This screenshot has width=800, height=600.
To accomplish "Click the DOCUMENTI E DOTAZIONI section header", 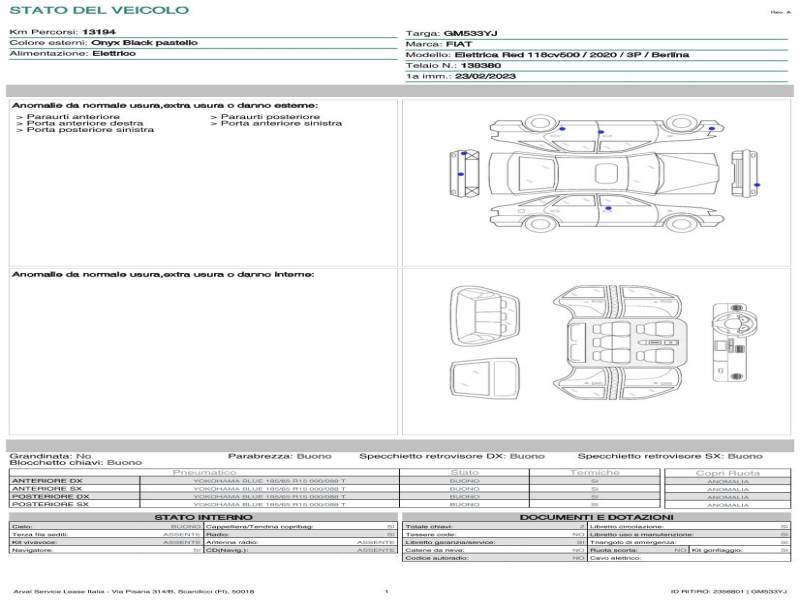I will click(596, 517).
